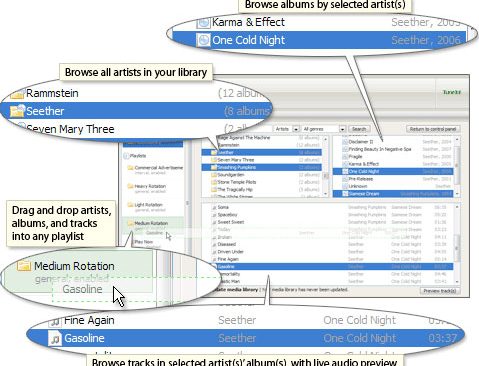Click the Sweet Sweet track note icon
Viewport: 479px width, 366px height.
(214, 222)
